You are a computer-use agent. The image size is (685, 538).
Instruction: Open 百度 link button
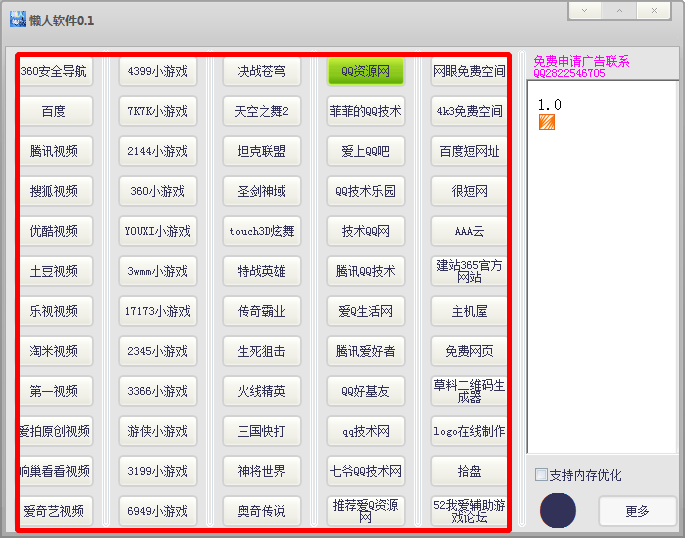[x=56, y=111]
